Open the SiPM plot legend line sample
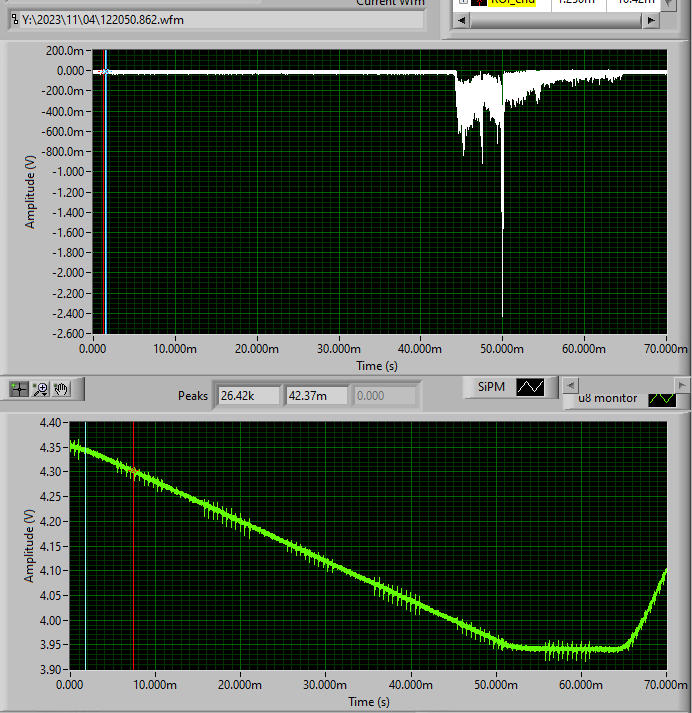 tap(530, 387)
